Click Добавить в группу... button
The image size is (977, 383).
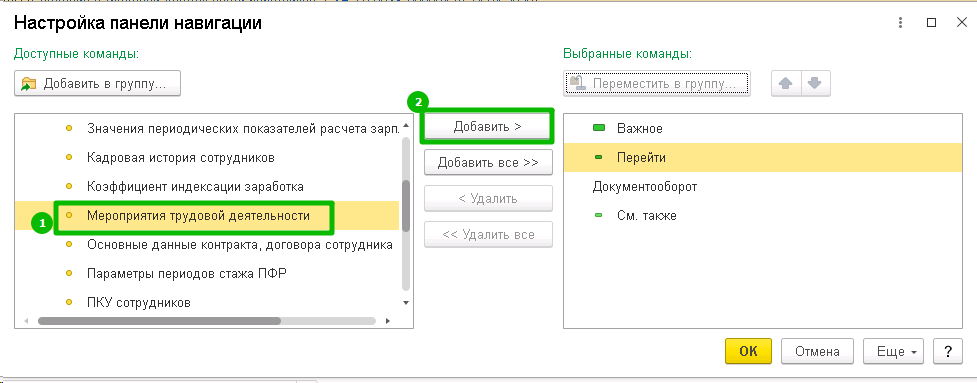click(98, 83)
